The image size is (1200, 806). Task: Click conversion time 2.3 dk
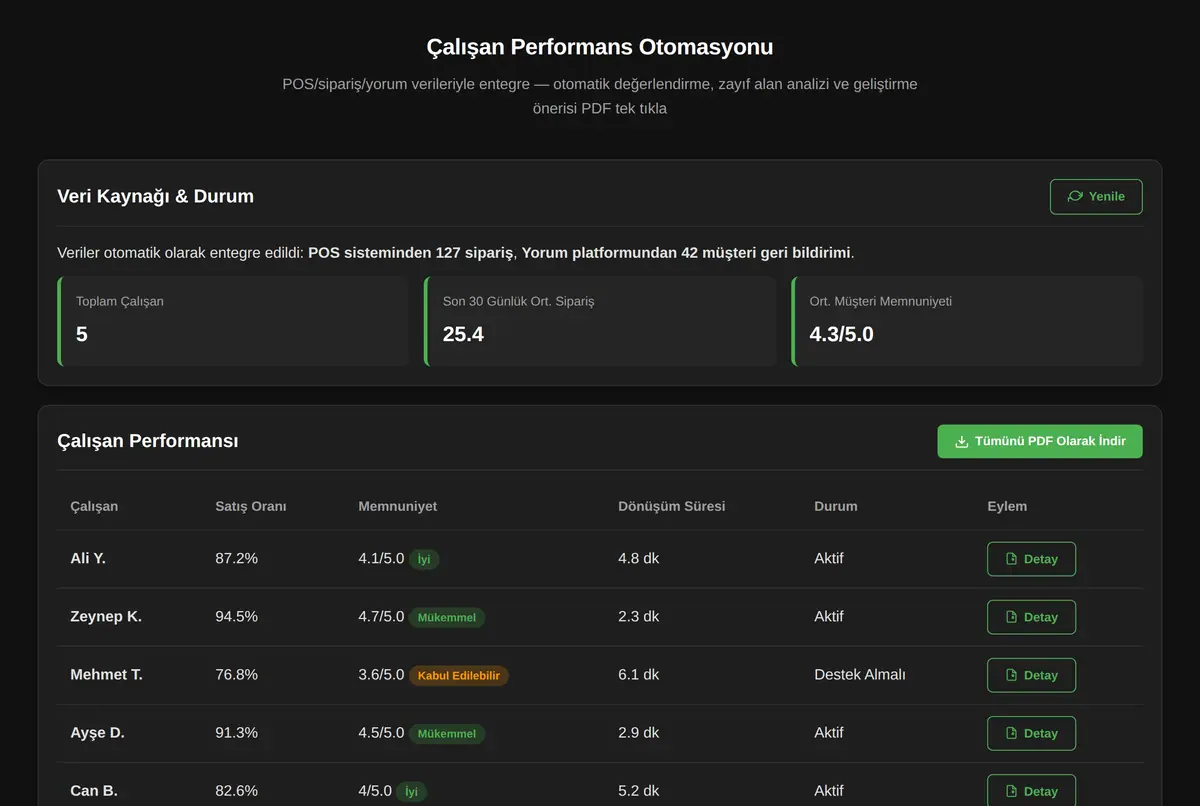(639, 616)
